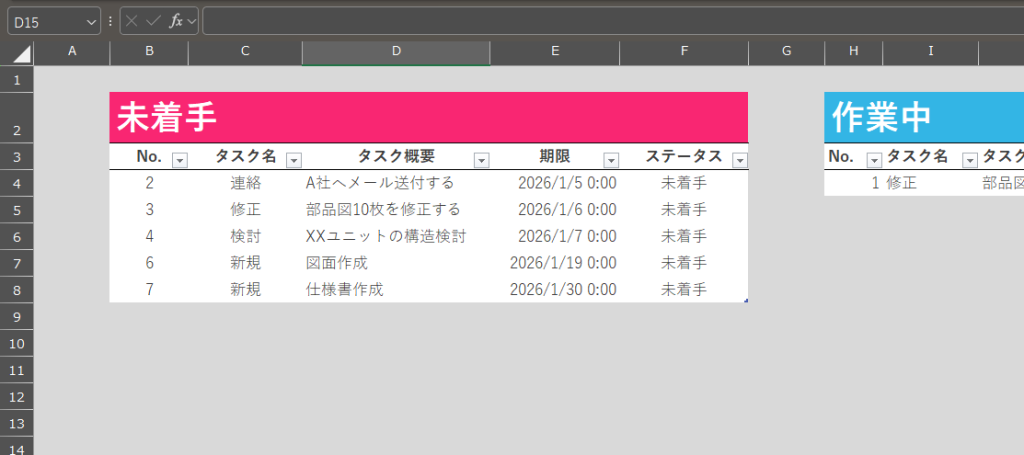The width and height of the screenshot is (1024, 455).
Task: Click the Cancel X icon in formula bar
Action: click(132, 21)
